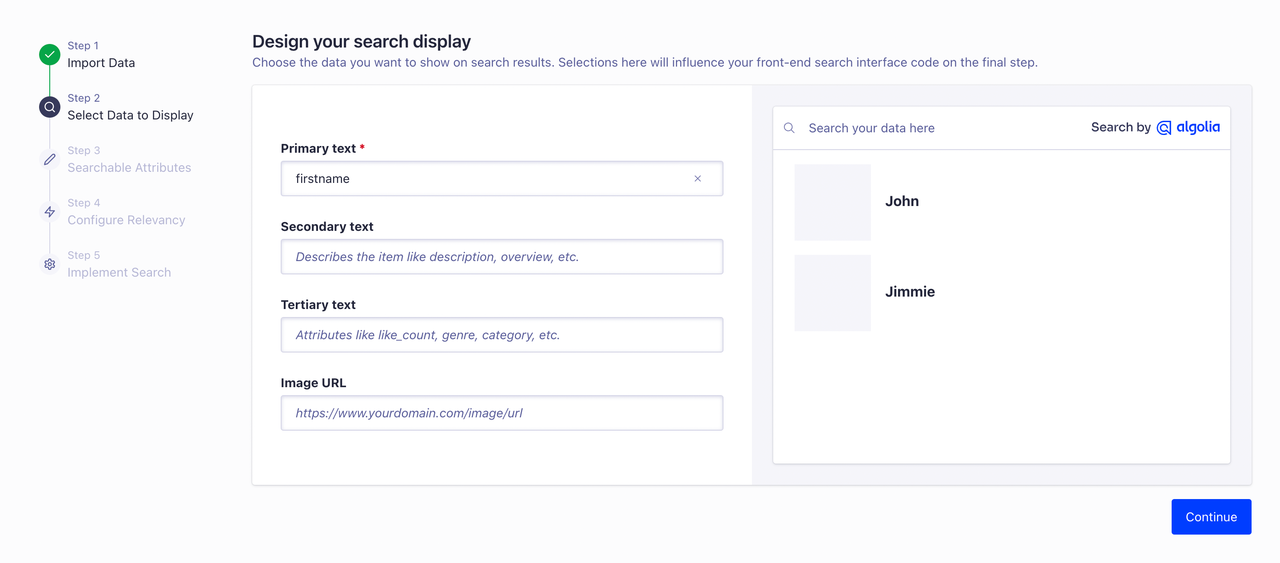Clear the firstname Primary text selection
The image size is (1280, 563).
(x=697, y=179)
